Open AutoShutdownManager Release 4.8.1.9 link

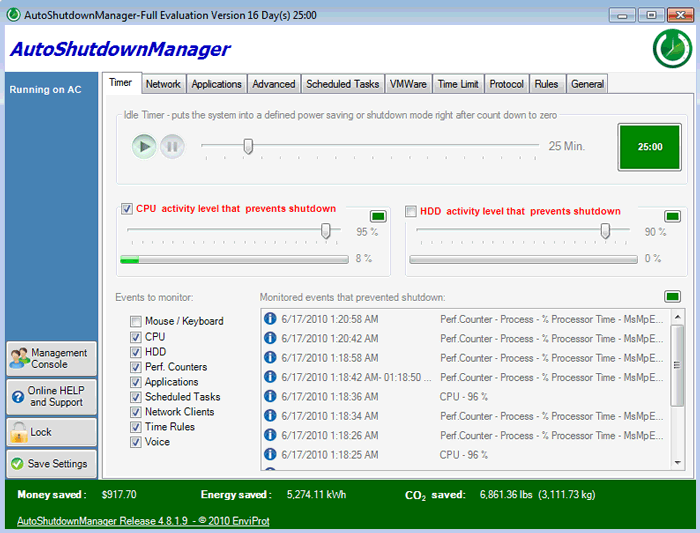(143, 521)
